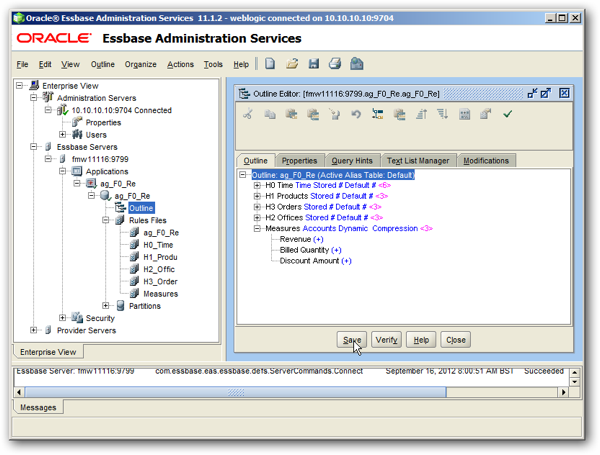
Task: Click the Verify button
Action: (386, 340)
